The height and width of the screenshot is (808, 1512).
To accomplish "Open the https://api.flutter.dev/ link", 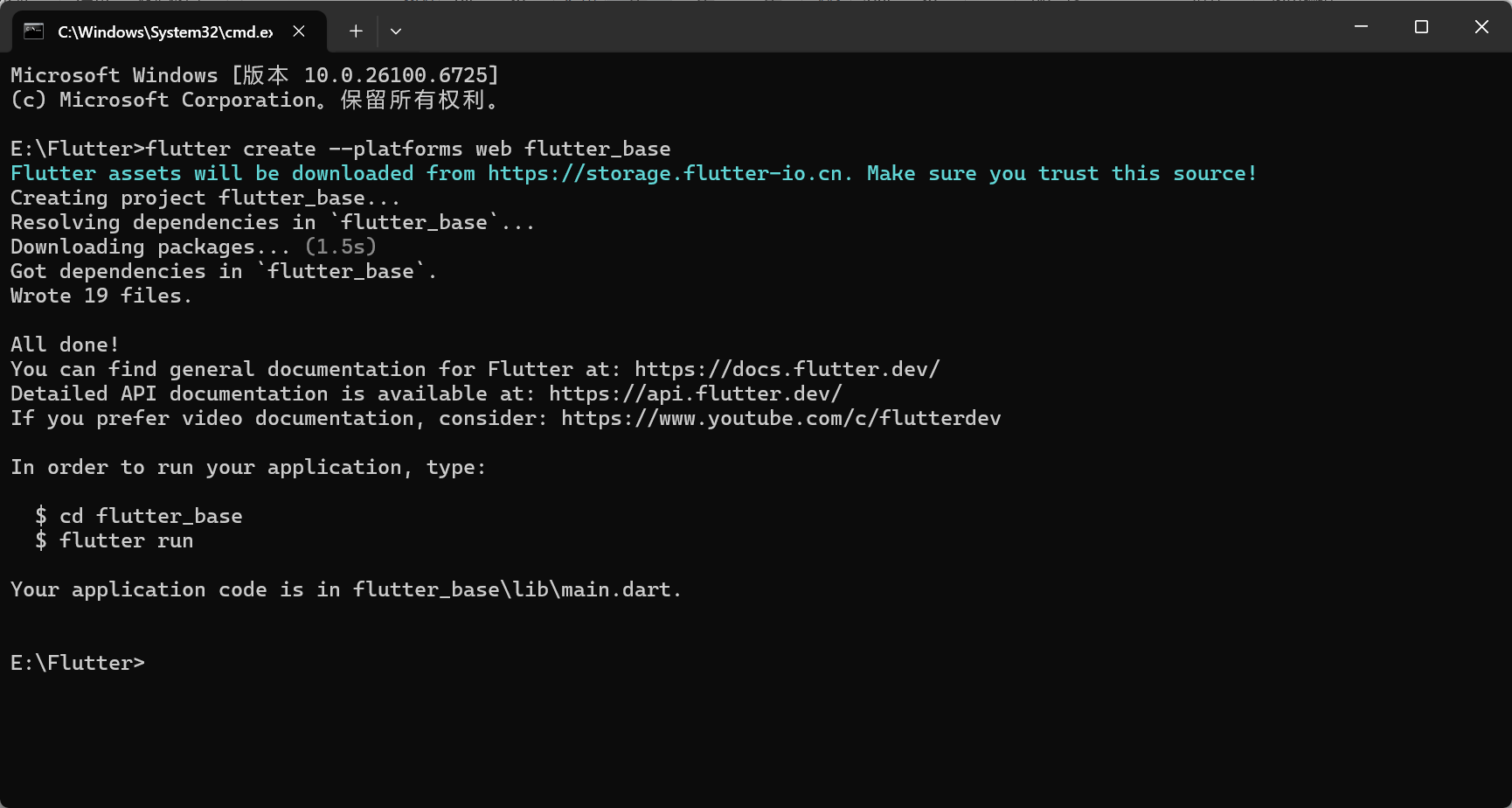I will pos(695,394).
